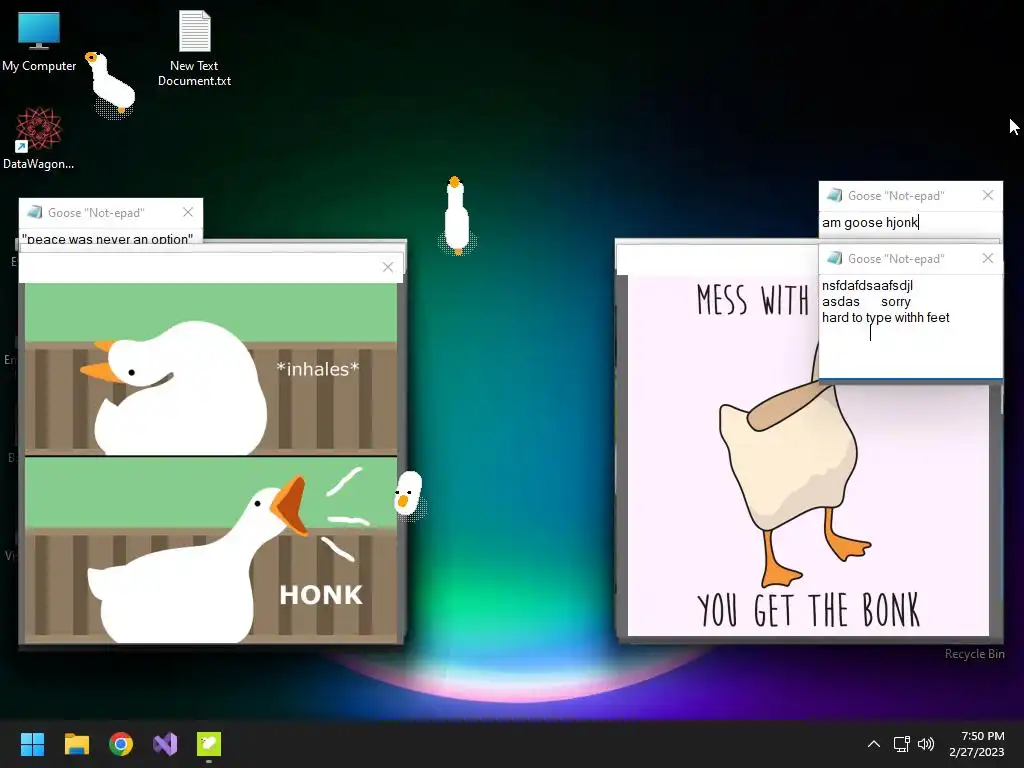Select the Desktop Goose app on the taskbar
The width and height of the screenshot is (1024, 768).
pyautogui.click(x=209, y=744)
